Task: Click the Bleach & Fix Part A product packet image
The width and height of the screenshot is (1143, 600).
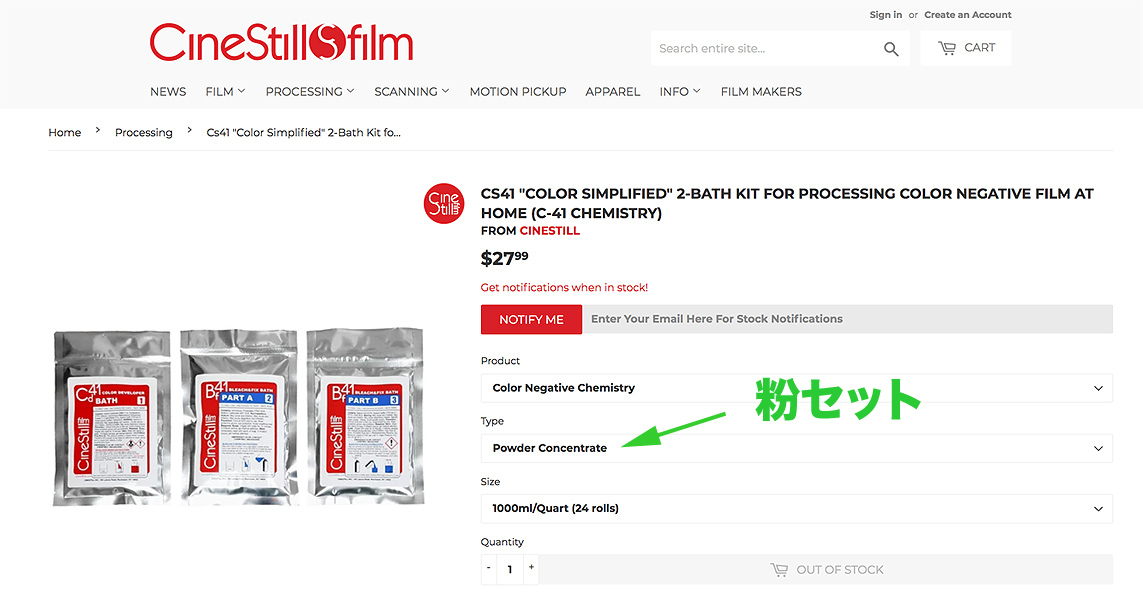Action: click(238, 416)
